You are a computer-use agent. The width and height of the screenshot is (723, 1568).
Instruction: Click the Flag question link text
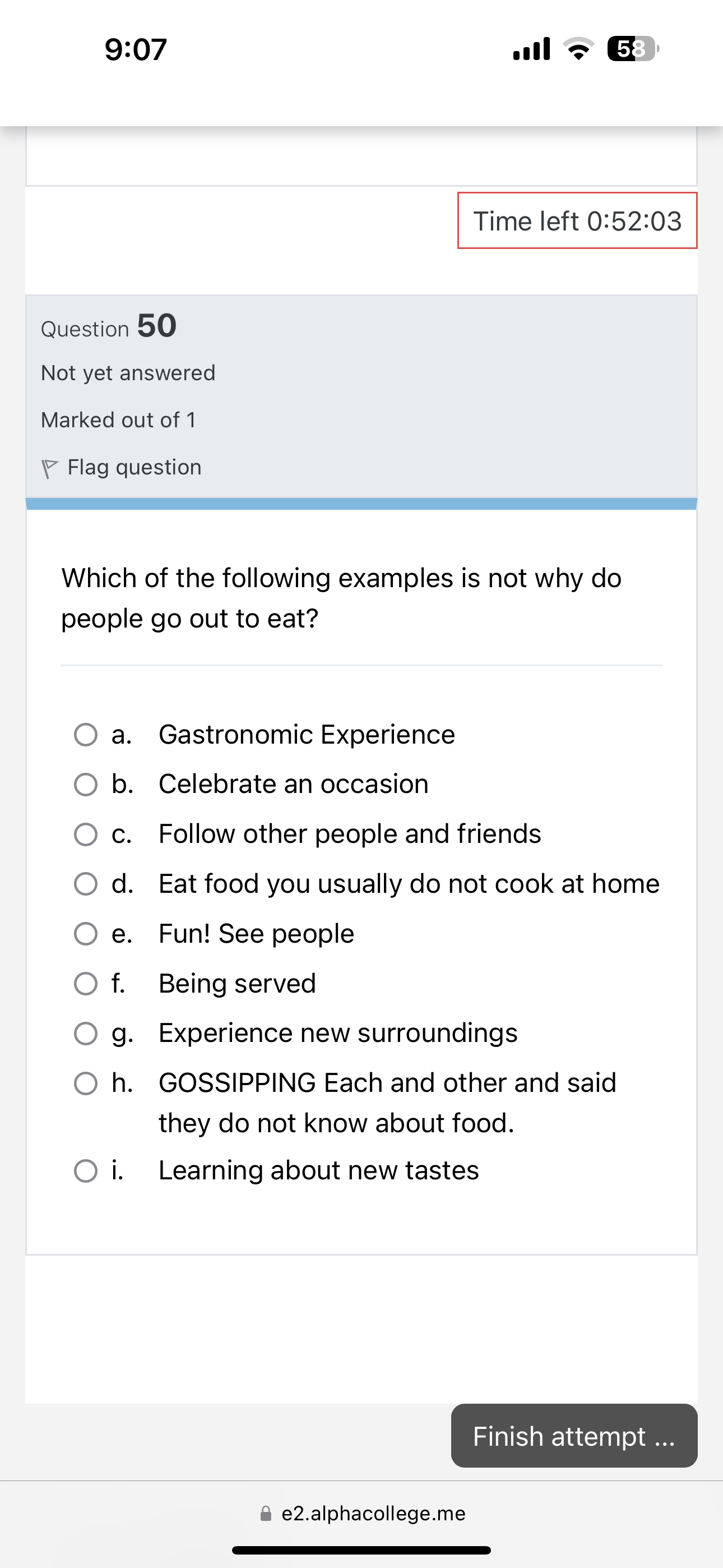click(134, 468)
